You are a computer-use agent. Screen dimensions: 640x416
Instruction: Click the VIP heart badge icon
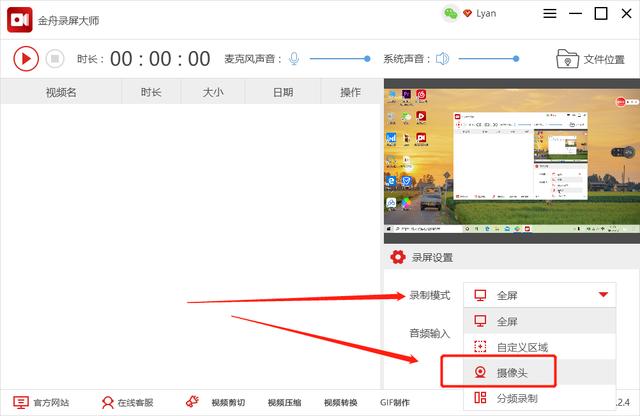coord(468,13)
